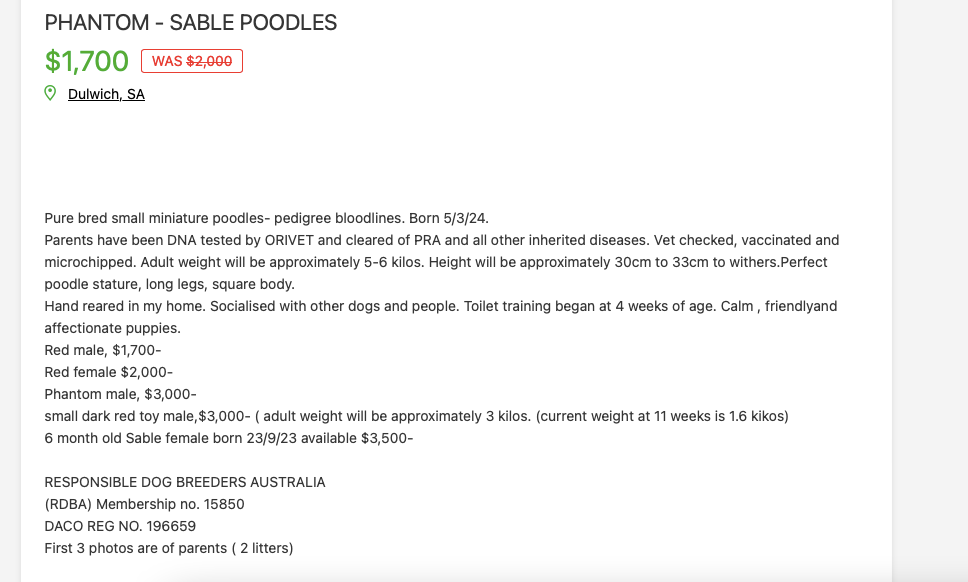This screenshot has width=968, height=582.
Task: Click the 'Red female $2,000-' line
Action: click(109, 373)
